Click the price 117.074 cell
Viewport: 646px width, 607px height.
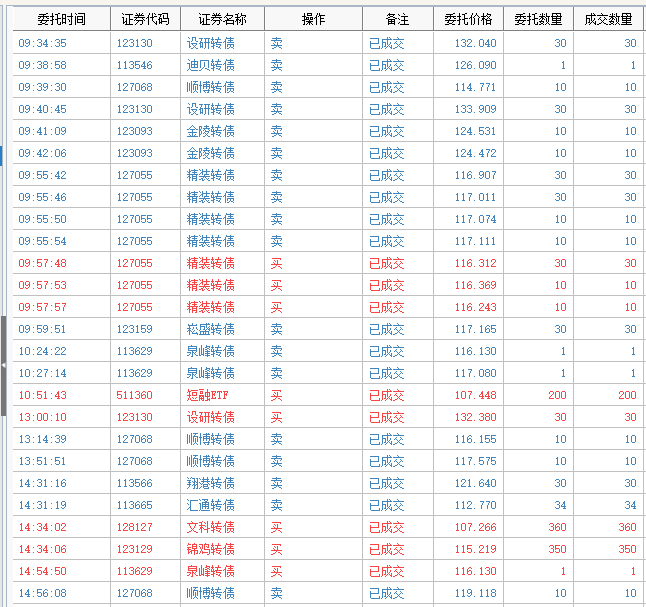[475, 219]
